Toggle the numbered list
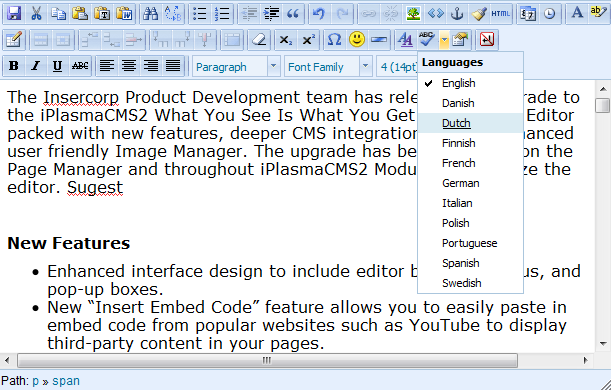611x390 pixels. coord(222,14)
